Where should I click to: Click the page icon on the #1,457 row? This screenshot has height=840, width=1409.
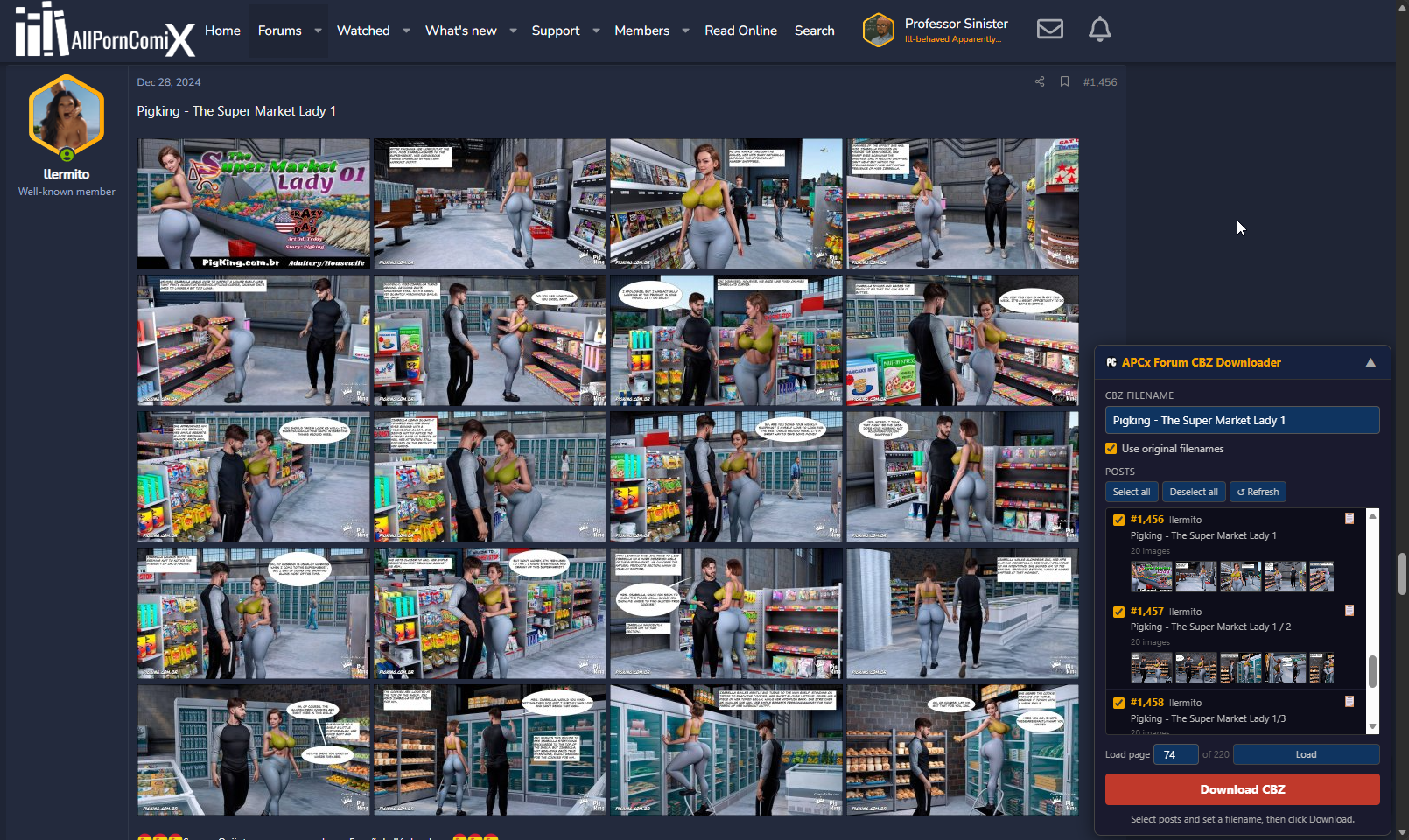coord(1349,611)
